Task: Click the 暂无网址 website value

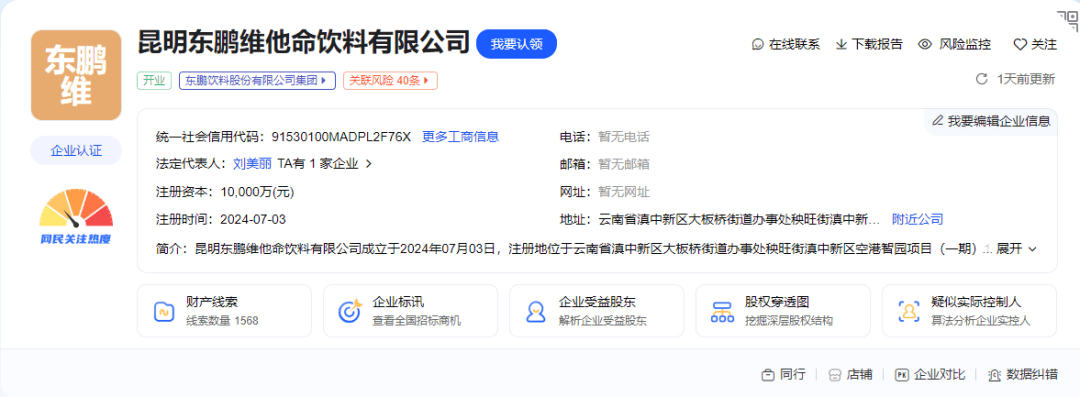Action: pyautogui.click(x=624, y=192)
